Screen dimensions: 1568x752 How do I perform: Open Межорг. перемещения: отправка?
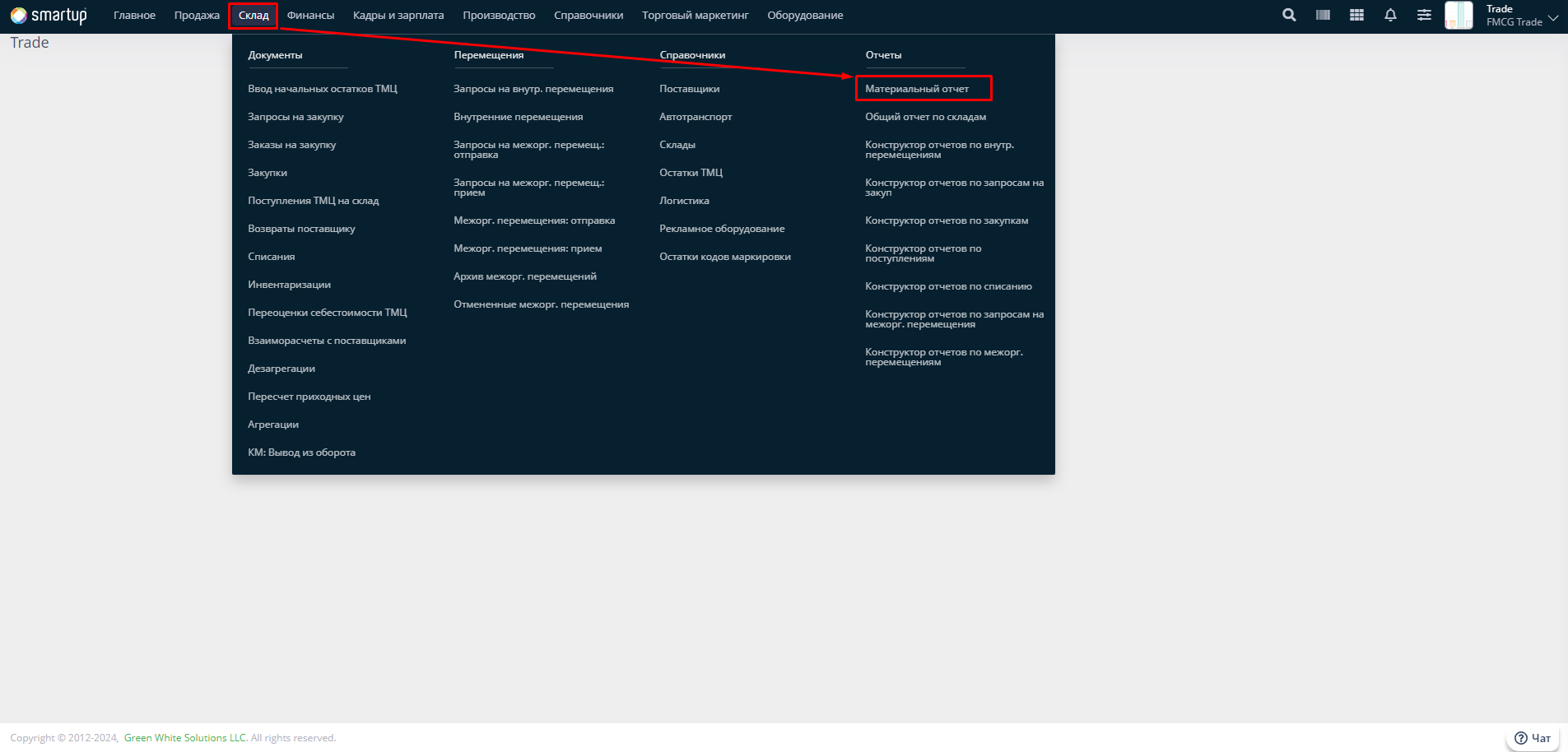534,220
